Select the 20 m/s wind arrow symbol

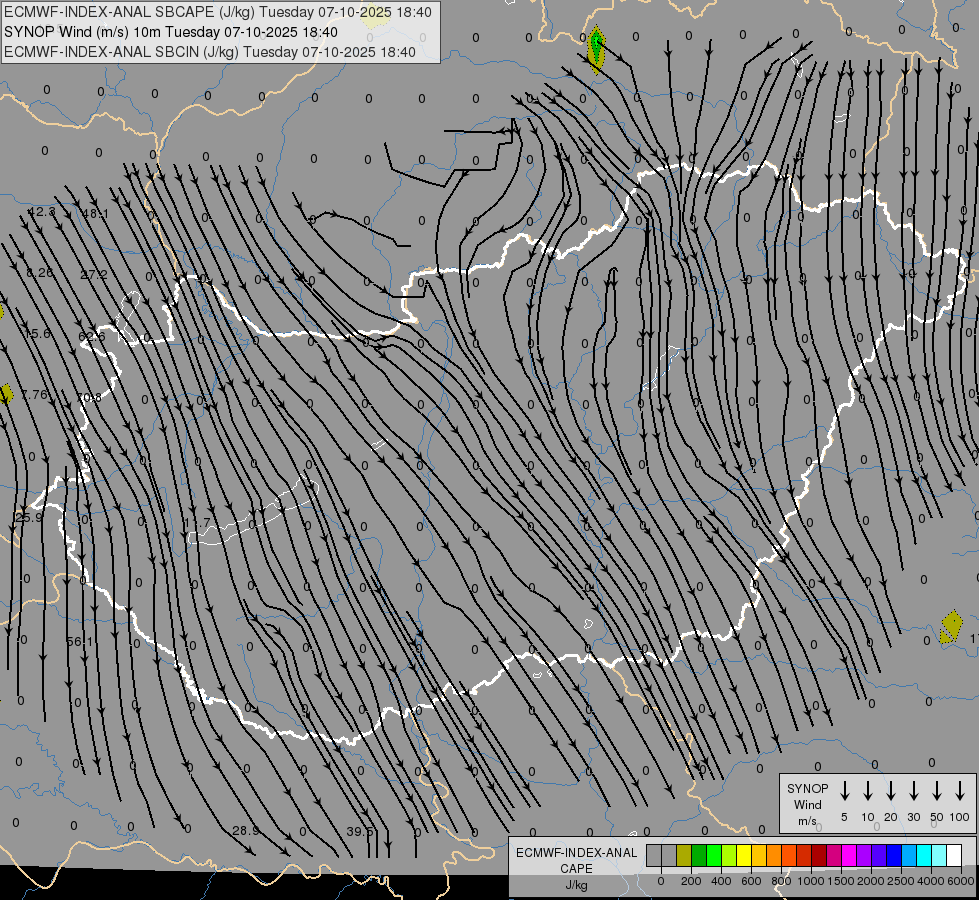click(x=891, y=792)
